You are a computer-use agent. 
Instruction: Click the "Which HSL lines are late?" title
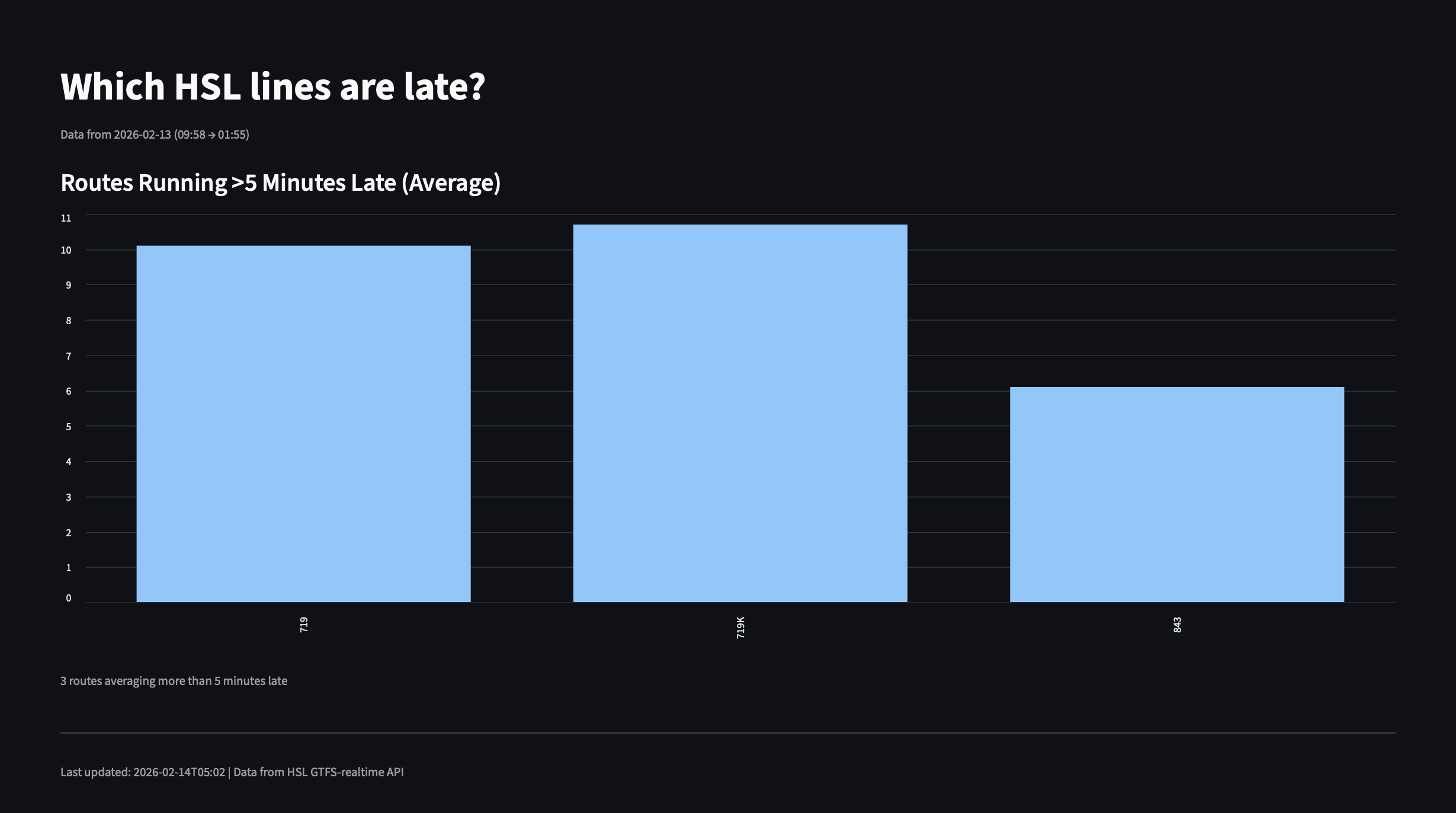(x=272, y=87)
